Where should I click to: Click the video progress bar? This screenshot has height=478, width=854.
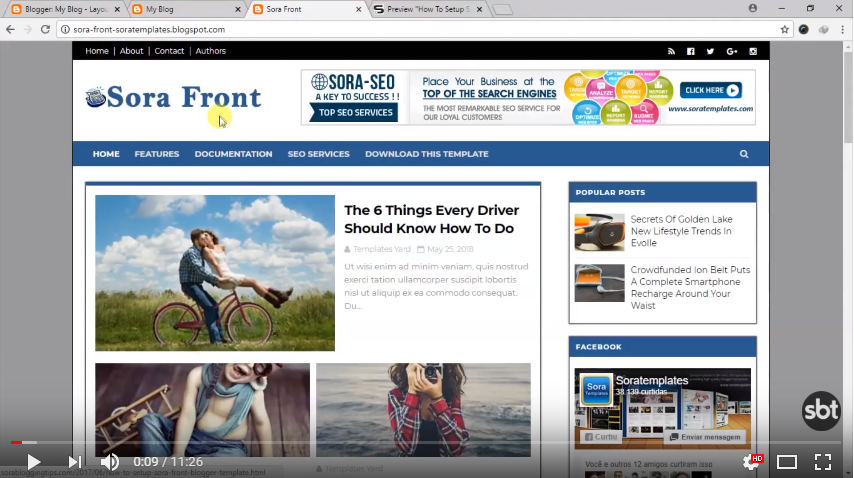427,443
